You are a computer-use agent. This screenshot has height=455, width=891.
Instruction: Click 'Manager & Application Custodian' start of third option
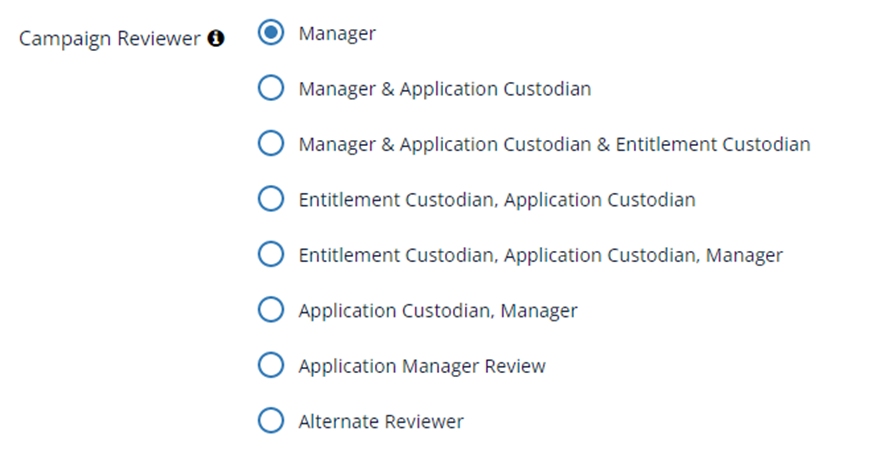[x=445, y=144]
